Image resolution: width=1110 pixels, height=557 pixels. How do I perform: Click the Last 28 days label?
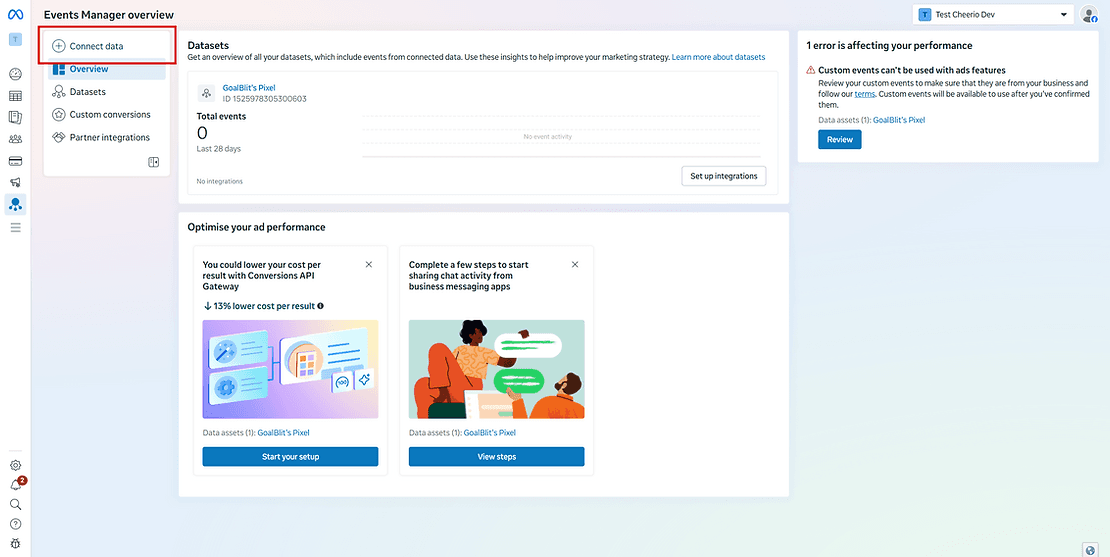(219, 149)
